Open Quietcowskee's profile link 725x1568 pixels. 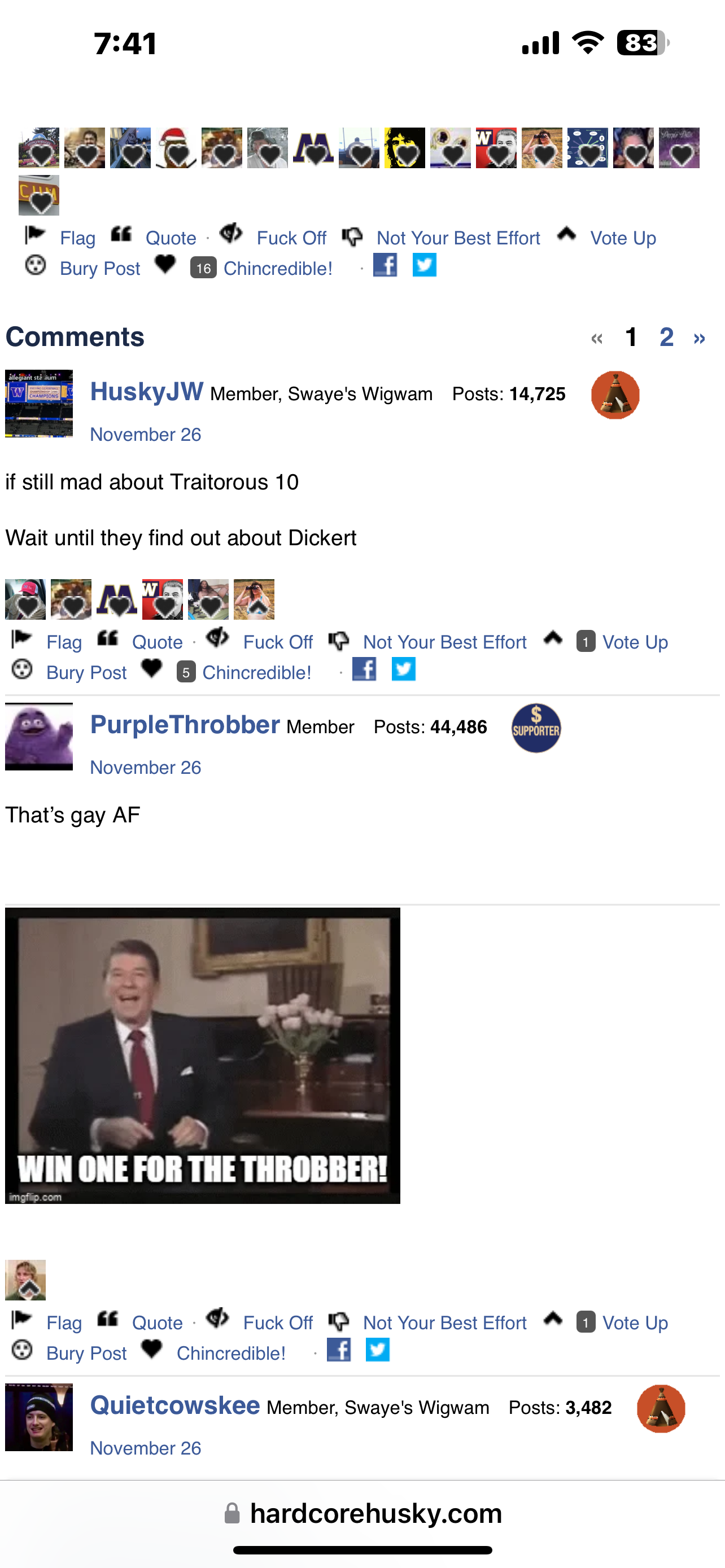click(x=174, y=1405)
